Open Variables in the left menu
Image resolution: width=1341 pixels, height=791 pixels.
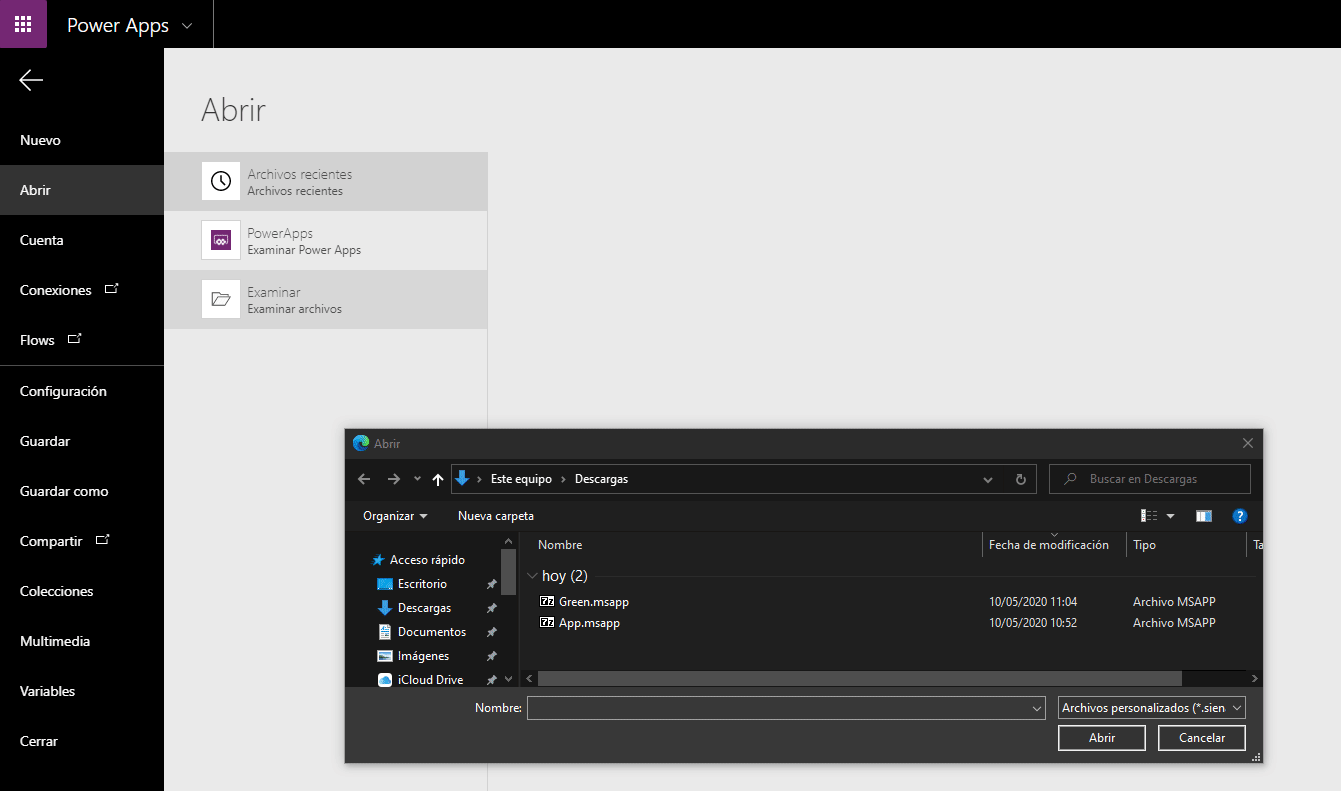click(x=47, y=691)
